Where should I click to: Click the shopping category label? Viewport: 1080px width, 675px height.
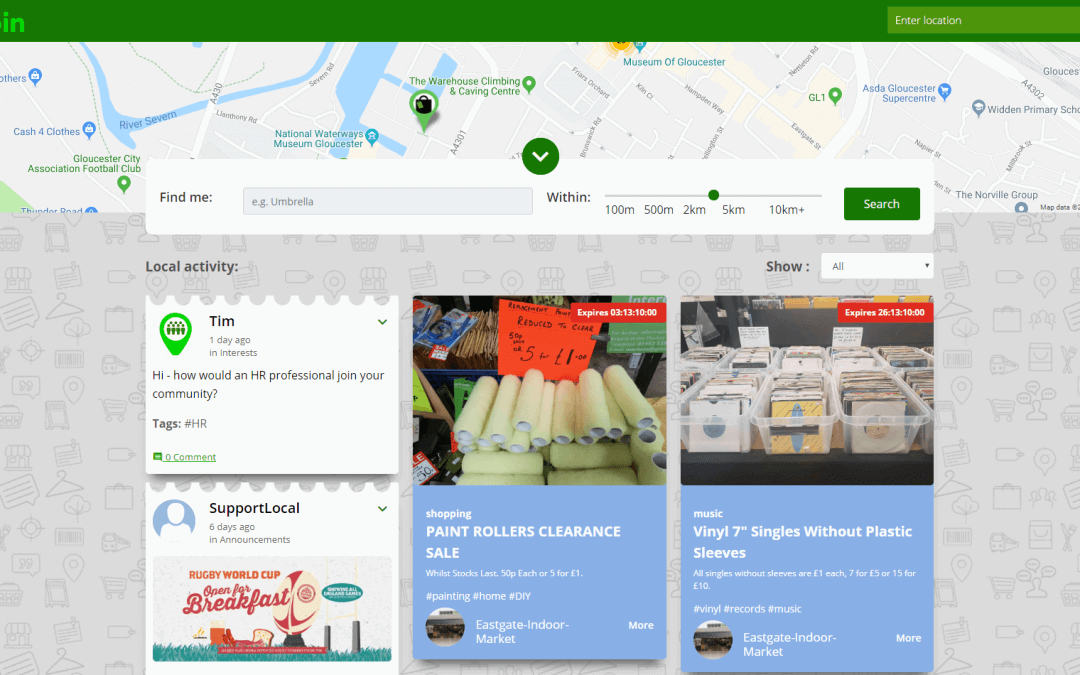[x=448, y=514]
